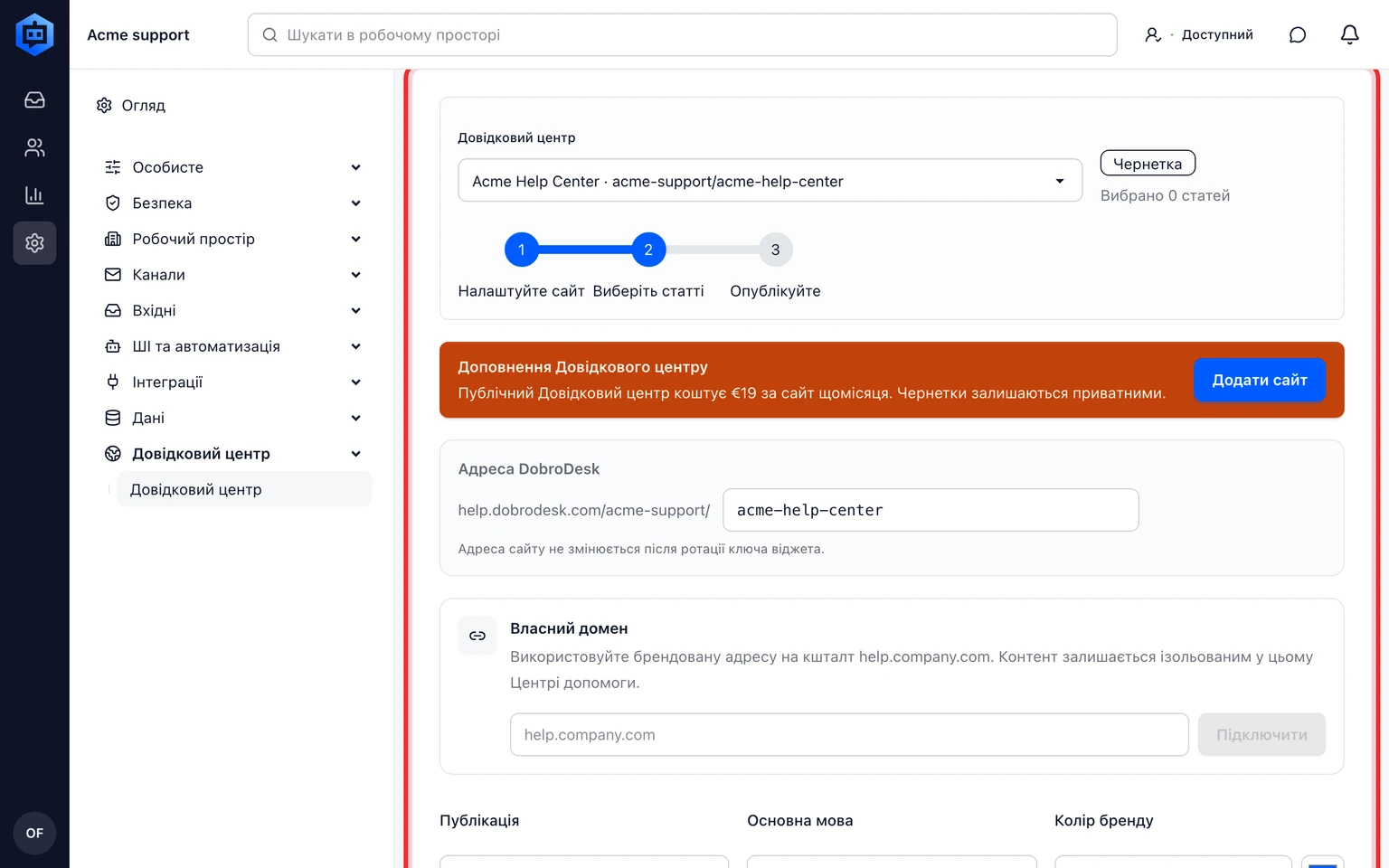1389x868 pixels.
Task: Go to step 1 Налаштуйте сайт
Action: point(522,250)
